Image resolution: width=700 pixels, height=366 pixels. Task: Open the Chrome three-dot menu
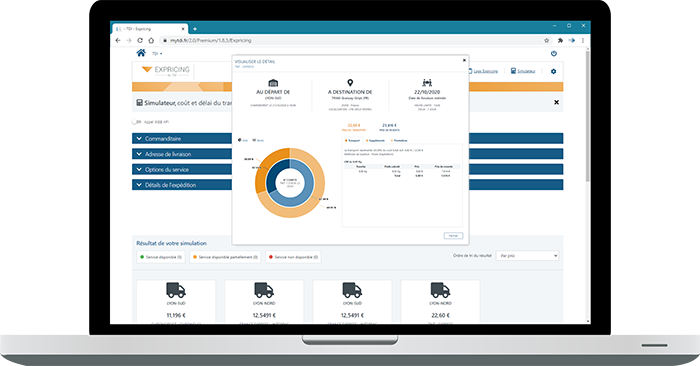(583, 40)
